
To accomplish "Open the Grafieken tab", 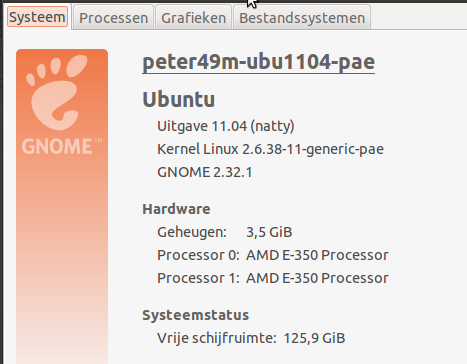I will tap(193, 18).
